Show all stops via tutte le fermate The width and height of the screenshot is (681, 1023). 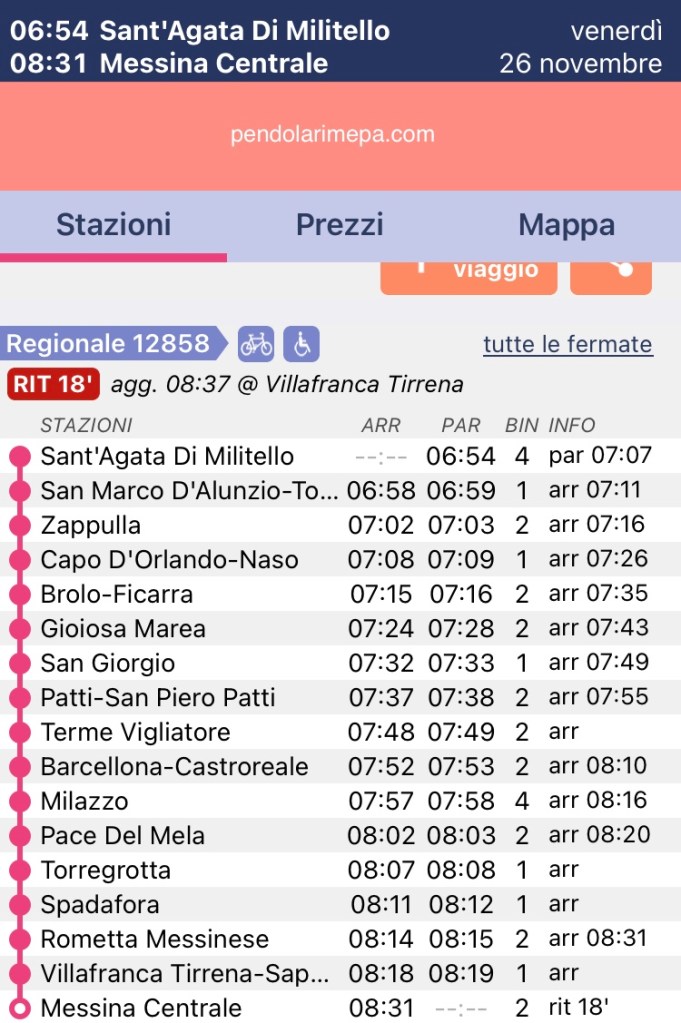click(x=567, y=345)
